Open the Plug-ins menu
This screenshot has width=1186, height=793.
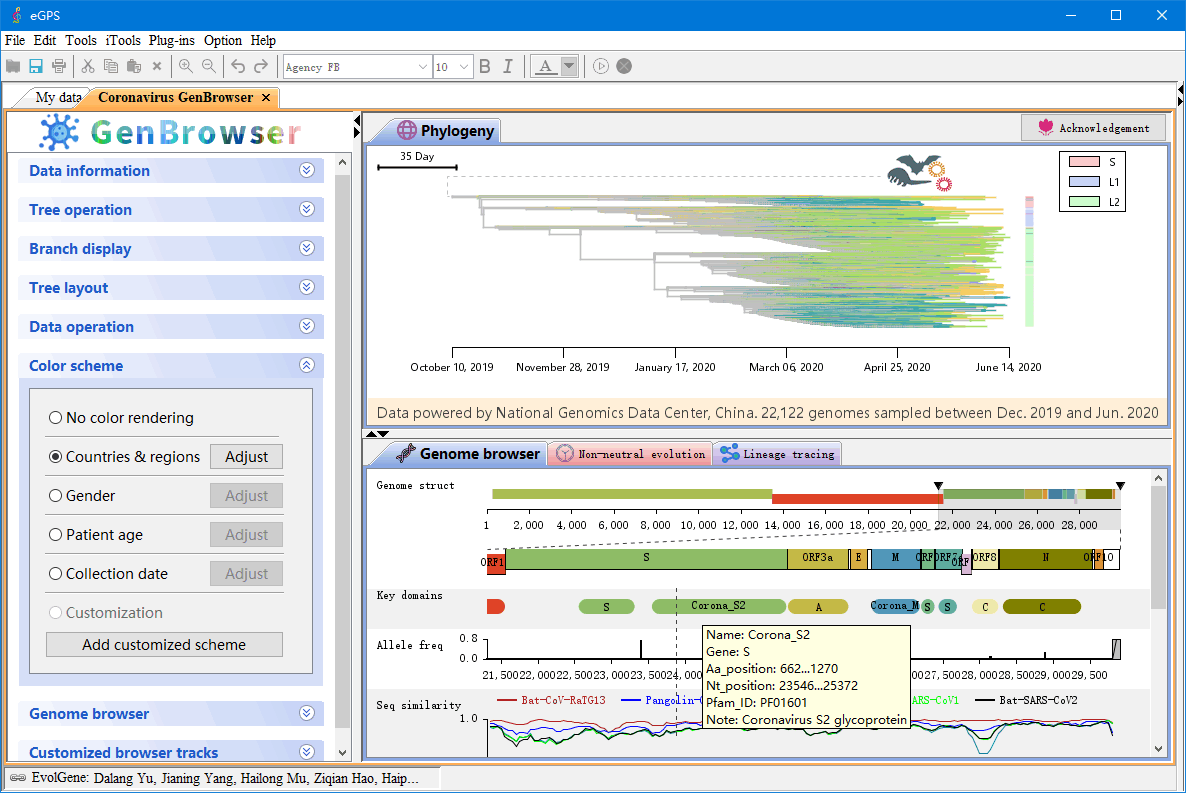point(171,40)
